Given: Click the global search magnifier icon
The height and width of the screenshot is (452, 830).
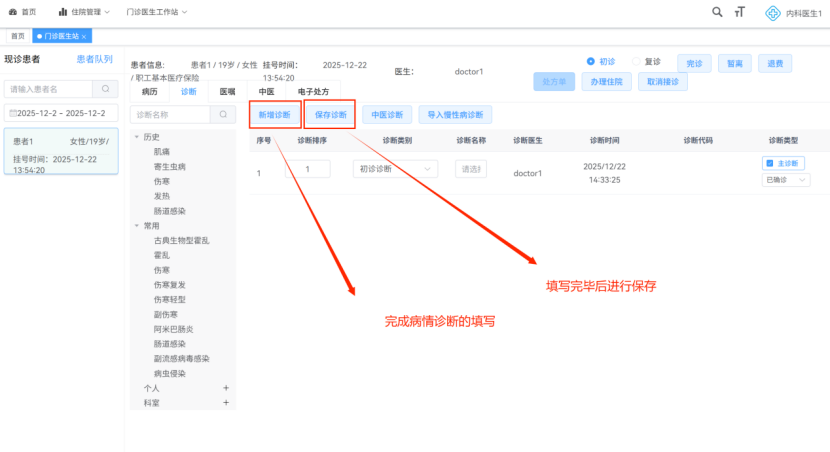Looking at the screenshot, I should (717, 12).
